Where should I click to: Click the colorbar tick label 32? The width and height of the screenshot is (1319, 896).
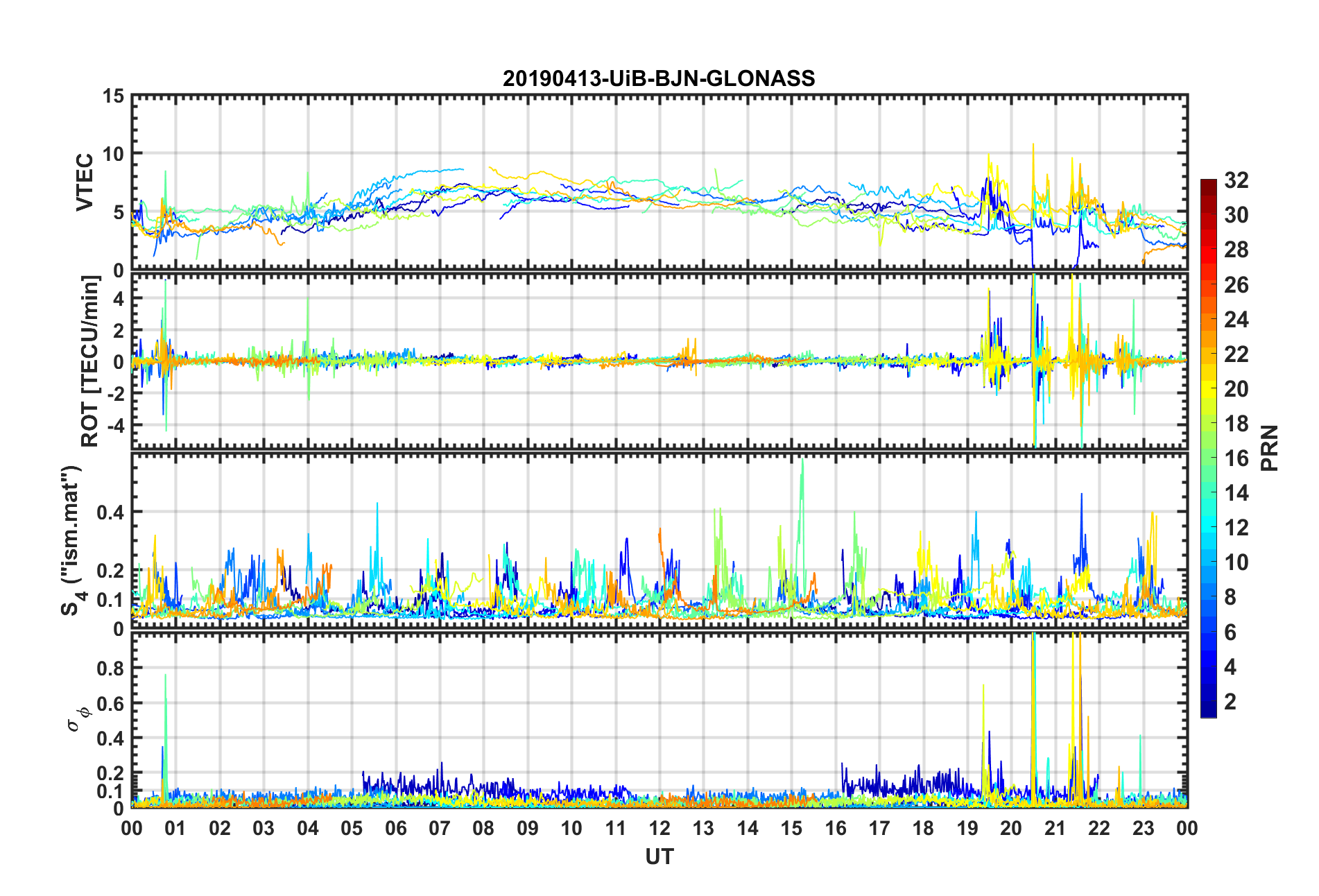tap(1236, 180)
